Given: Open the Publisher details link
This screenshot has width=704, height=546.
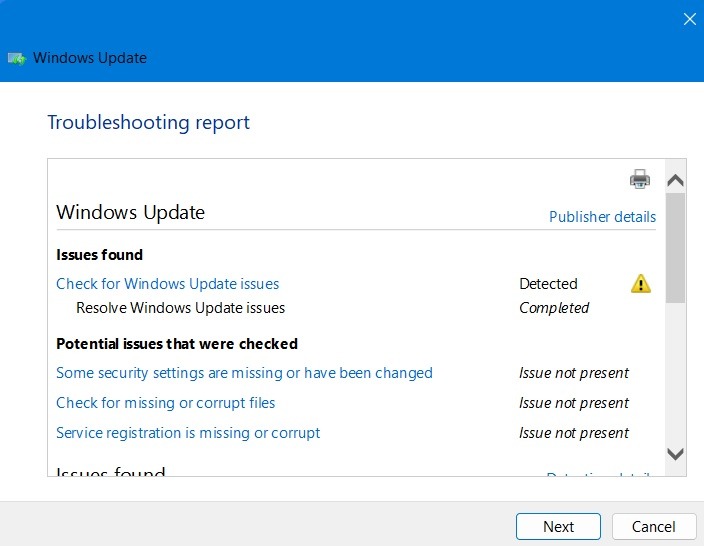Looking at the screenshot, I should (603, 217).
